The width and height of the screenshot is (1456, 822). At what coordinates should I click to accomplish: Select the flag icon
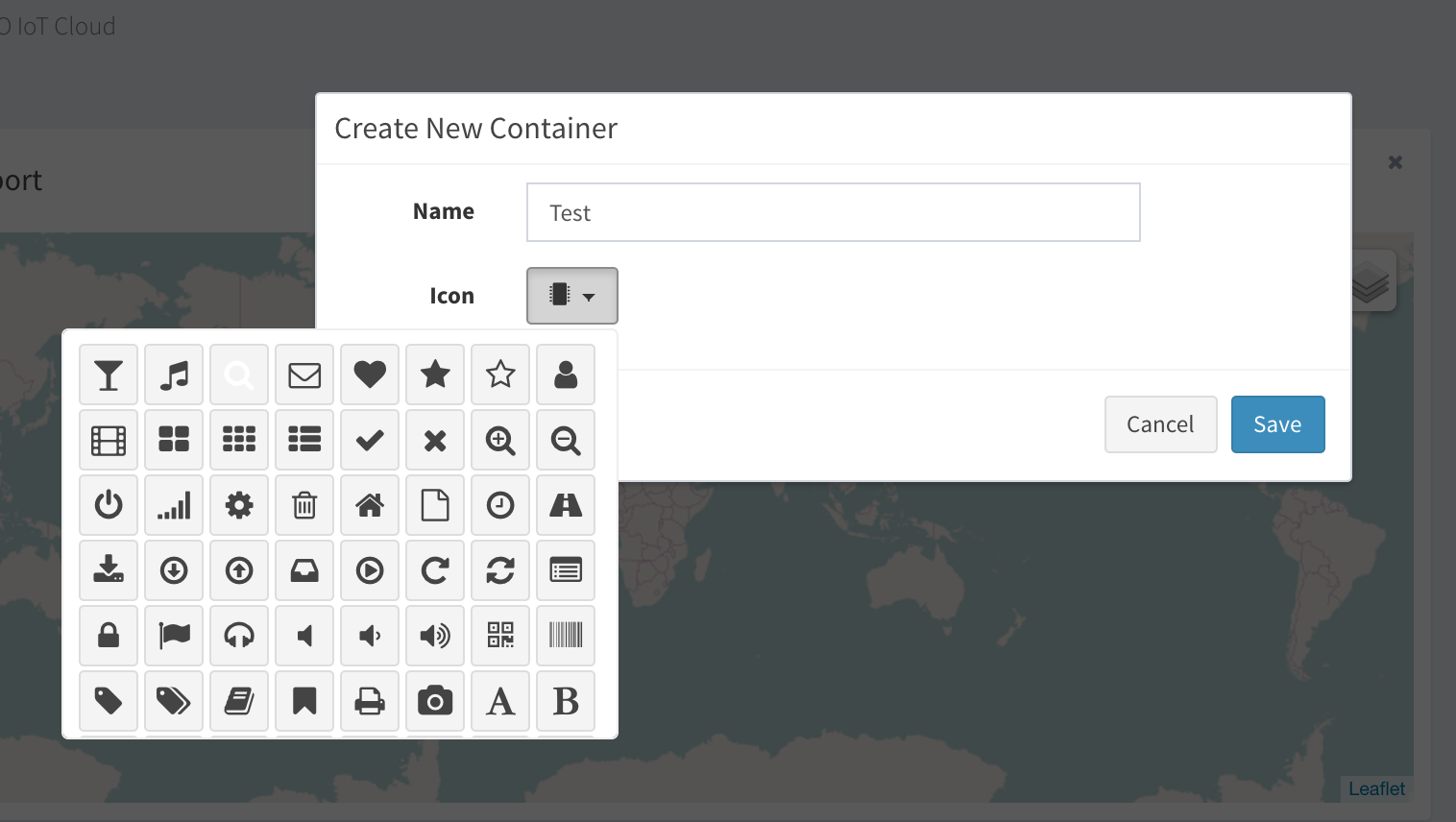click(x=174, y=636)
